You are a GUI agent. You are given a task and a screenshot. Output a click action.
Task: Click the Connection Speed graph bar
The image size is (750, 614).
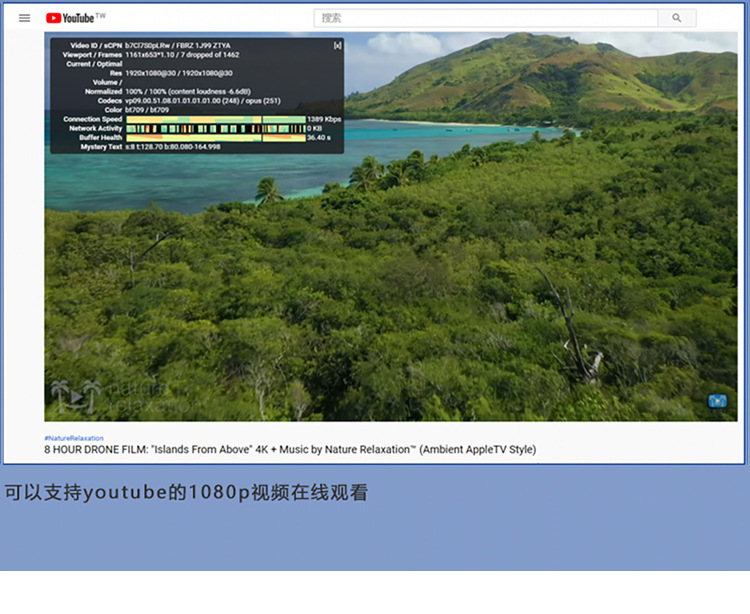pyautogui.click(x=215, y=119)
